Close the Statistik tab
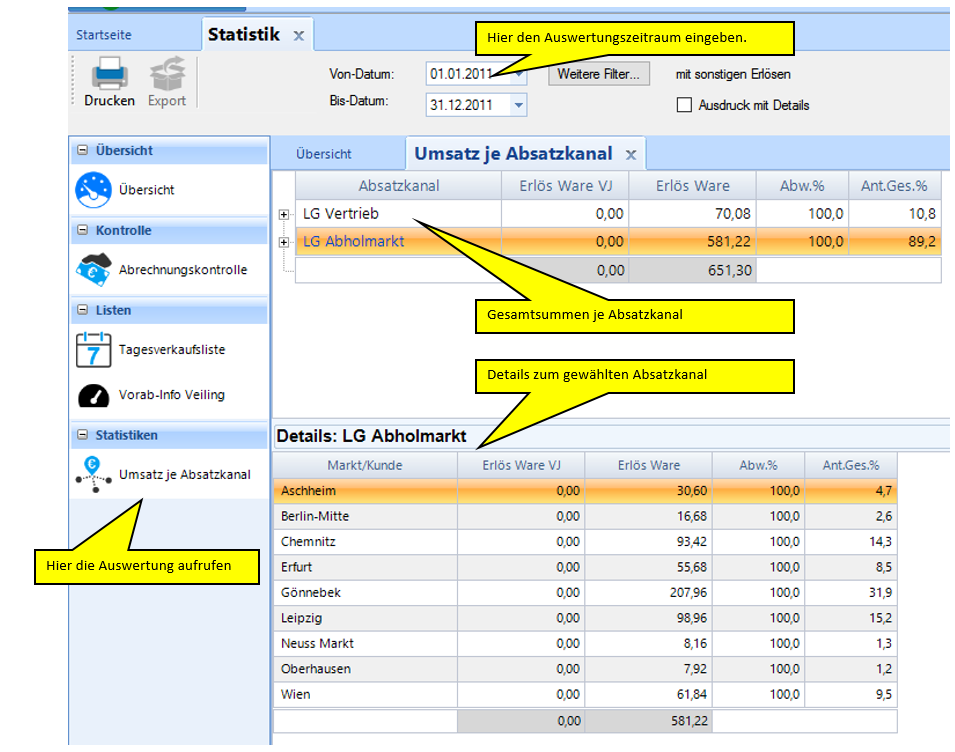 pos(298,36)
